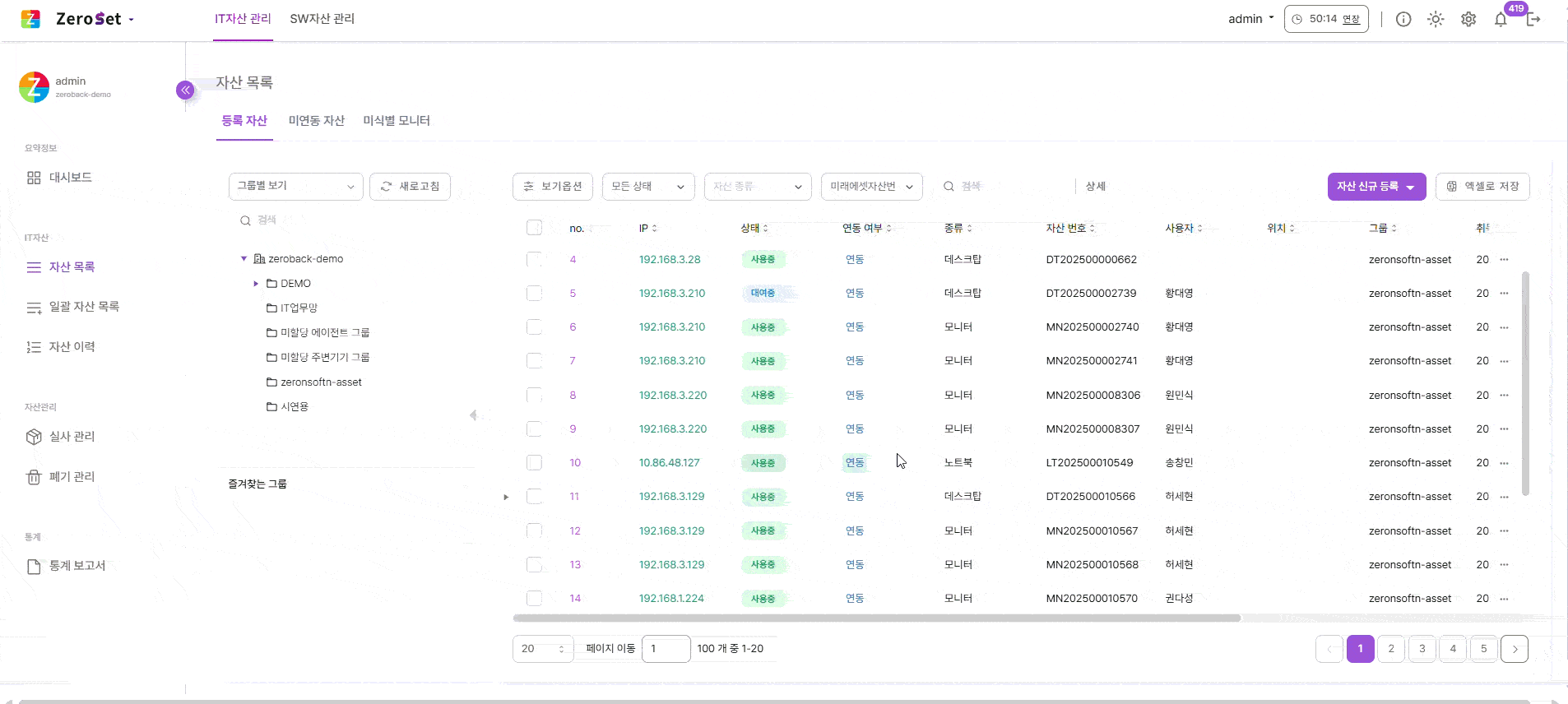
Task: Check the checkbox for row no. 11
Action: [x=534, y=496]
